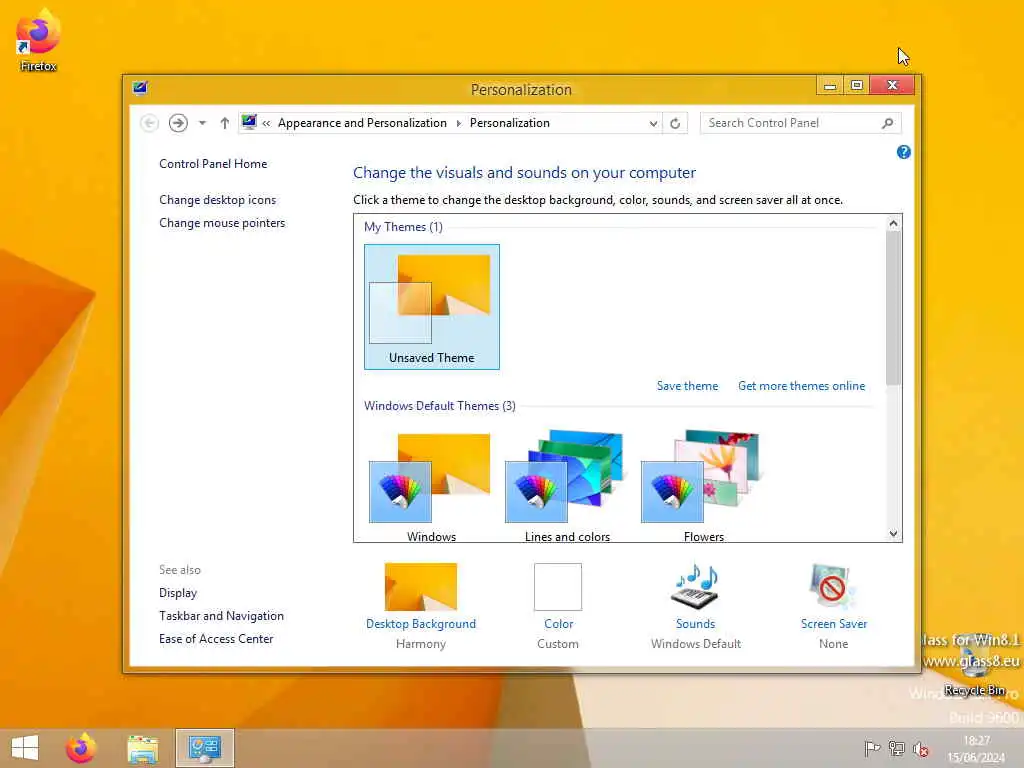Viewport: 1024px width, 768px height.
Task: Expand the address bar history dropdown
Action: pos(653,123)
